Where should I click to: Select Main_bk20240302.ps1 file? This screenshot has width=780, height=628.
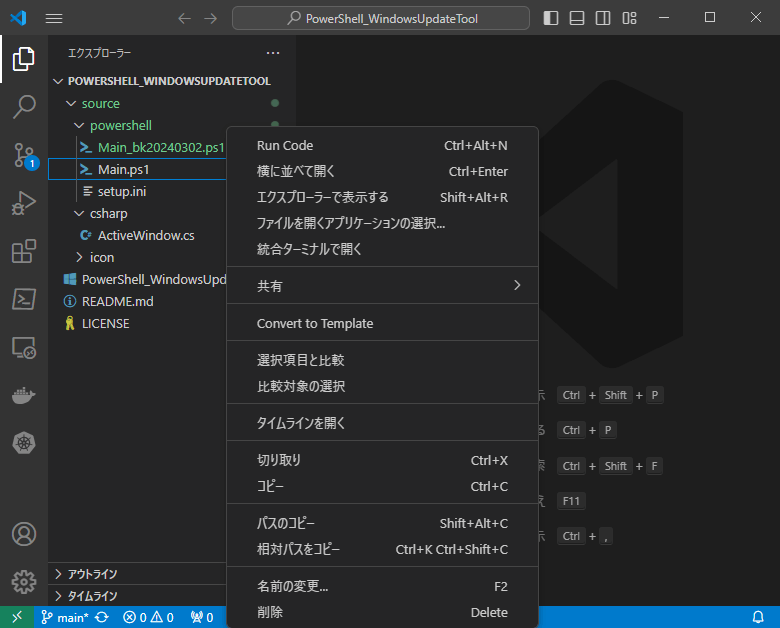[x=137, y=148]
